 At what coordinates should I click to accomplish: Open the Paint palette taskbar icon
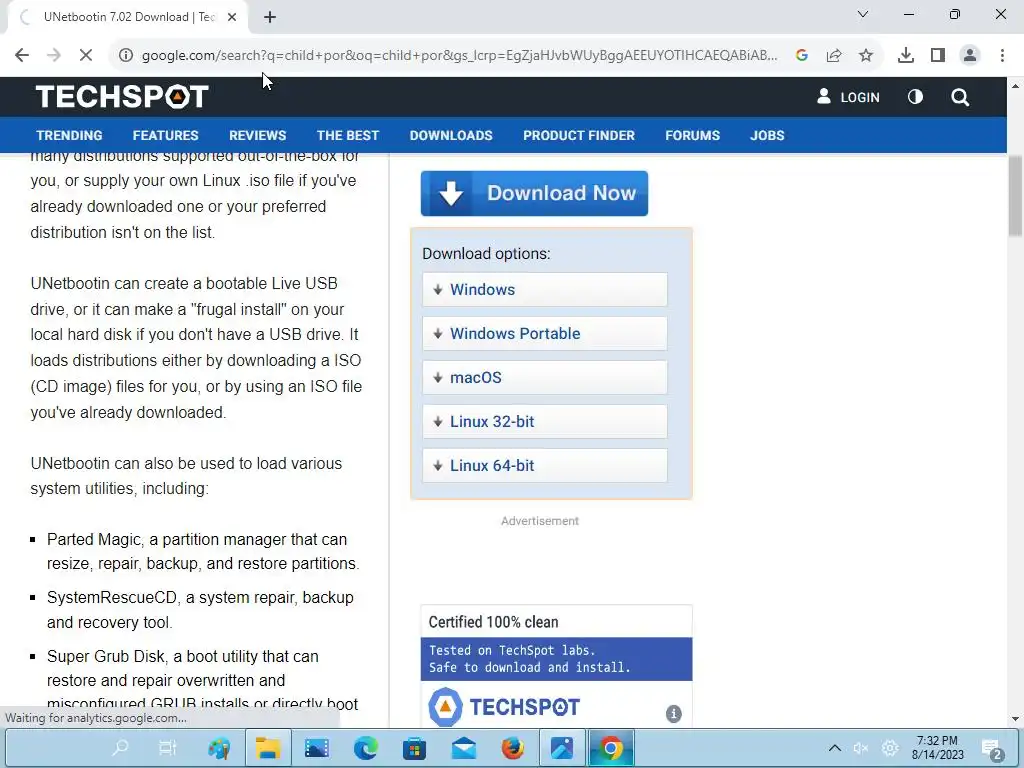[x=219, y=748]
